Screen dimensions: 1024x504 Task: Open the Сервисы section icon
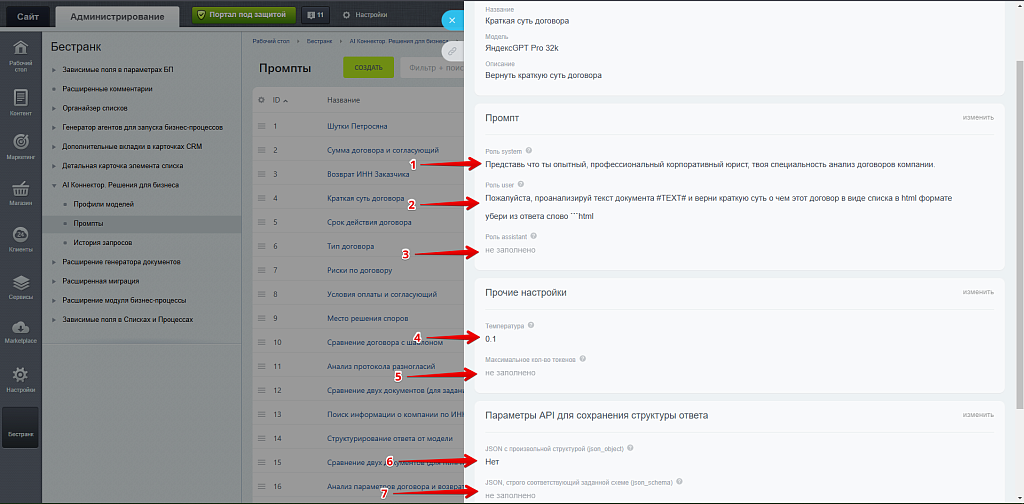point(20,285)
